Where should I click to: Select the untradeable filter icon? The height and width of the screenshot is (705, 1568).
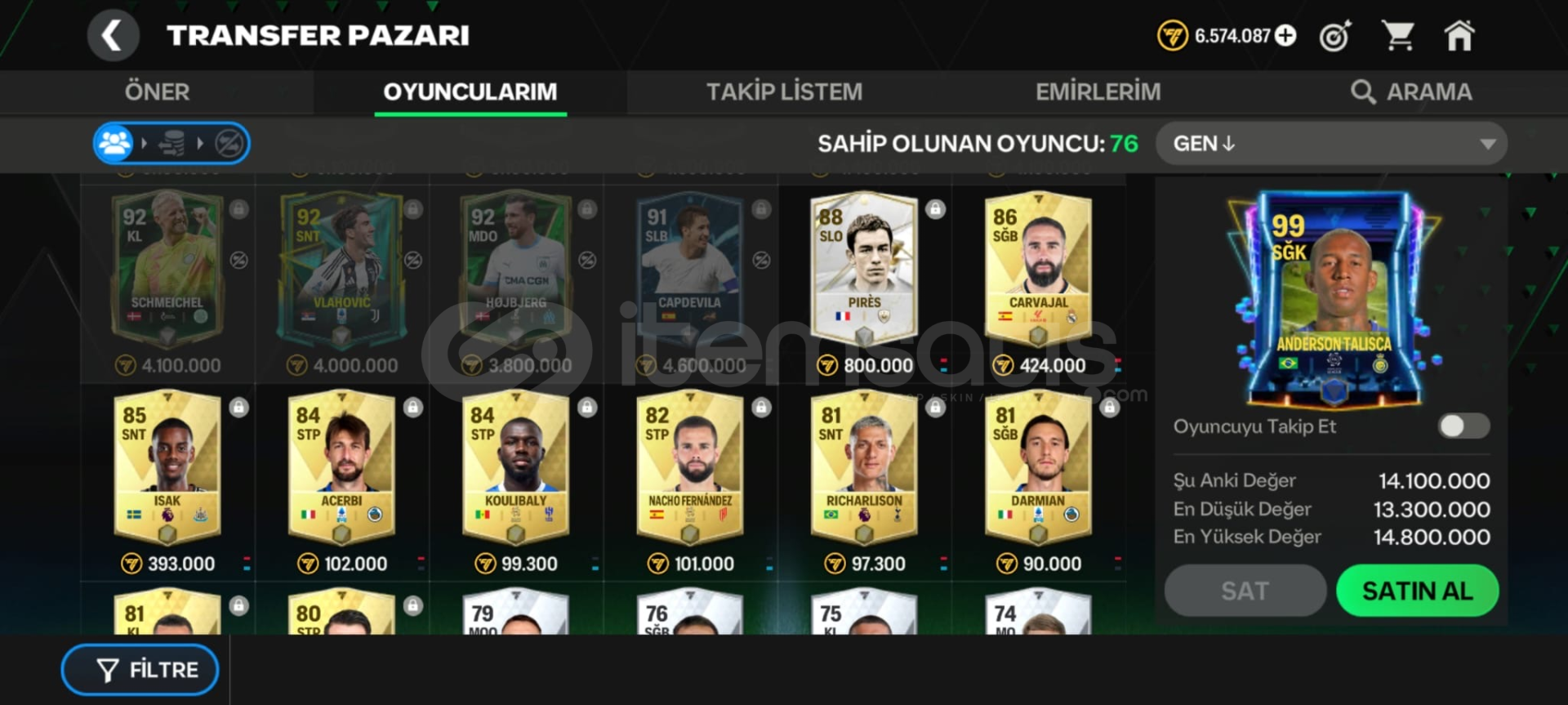tap(229, 144)
